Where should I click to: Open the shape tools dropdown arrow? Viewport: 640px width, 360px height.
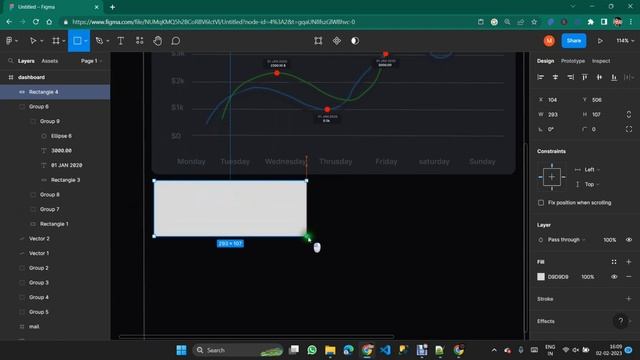(x=86, y=41)
